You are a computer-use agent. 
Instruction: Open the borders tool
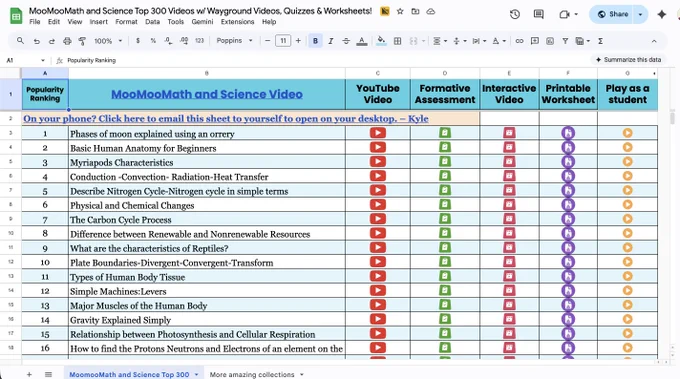click(397, 41)
